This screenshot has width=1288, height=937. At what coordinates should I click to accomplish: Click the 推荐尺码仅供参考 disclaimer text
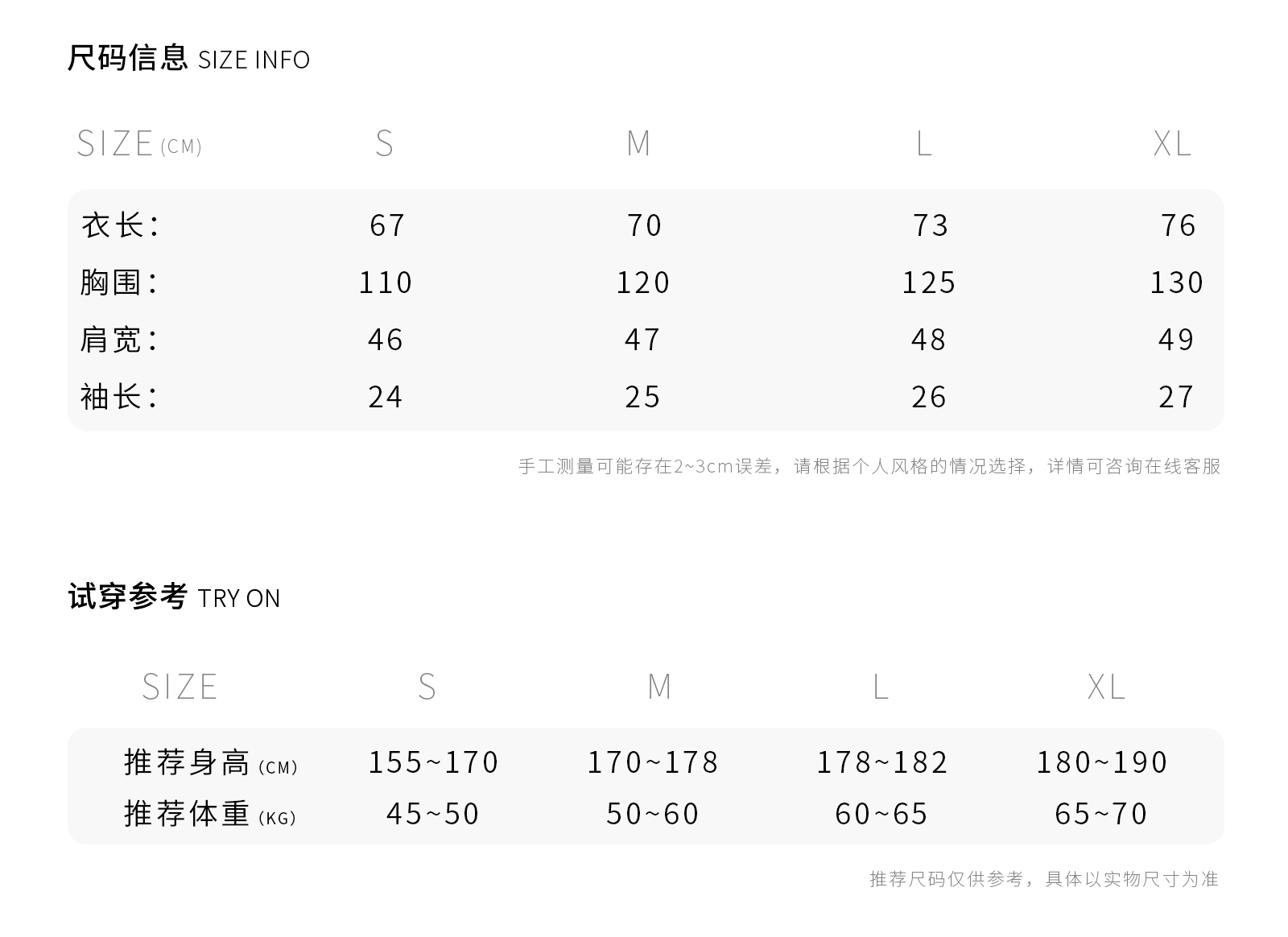[1044, 879]
